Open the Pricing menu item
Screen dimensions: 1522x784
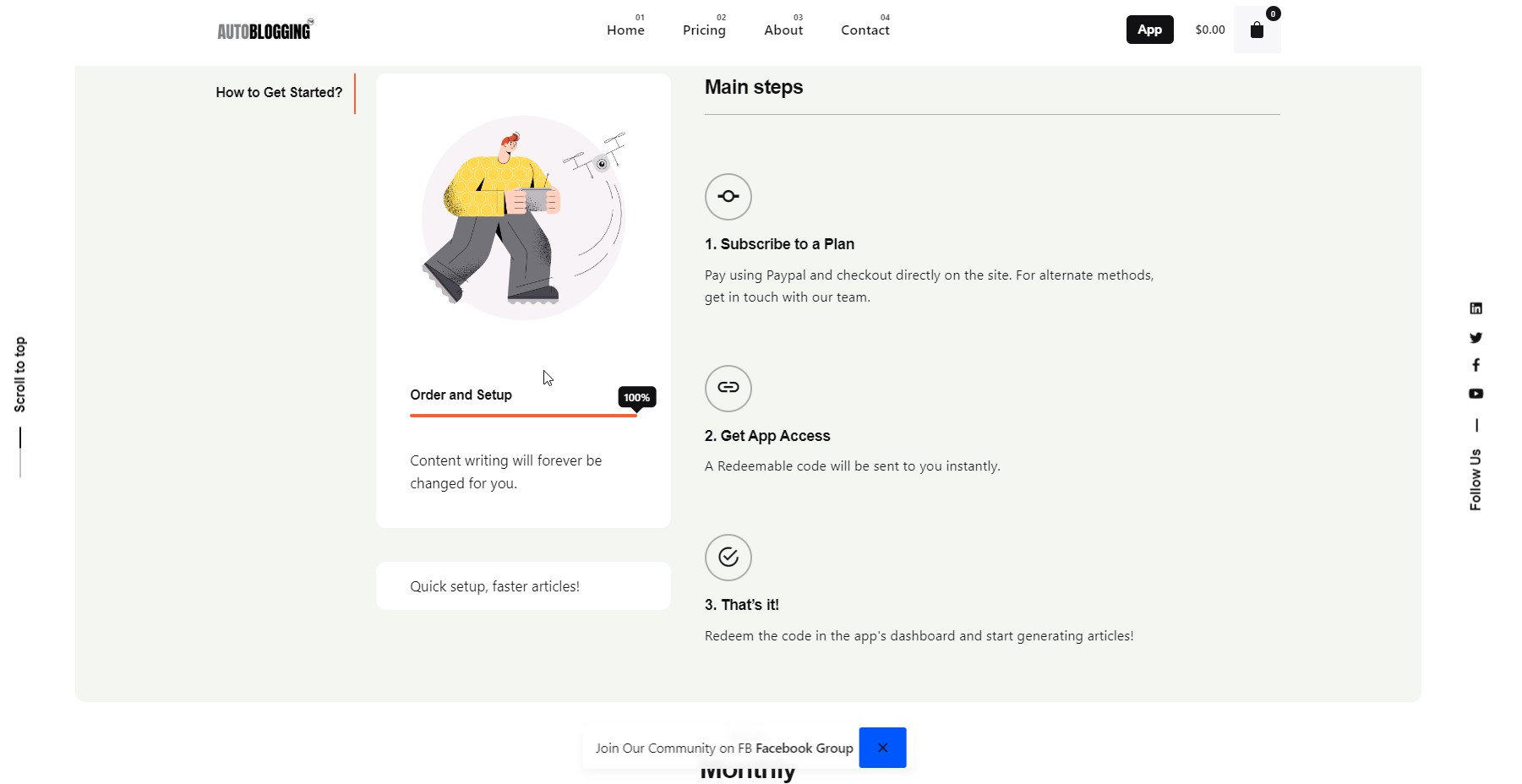coord(704,30)
